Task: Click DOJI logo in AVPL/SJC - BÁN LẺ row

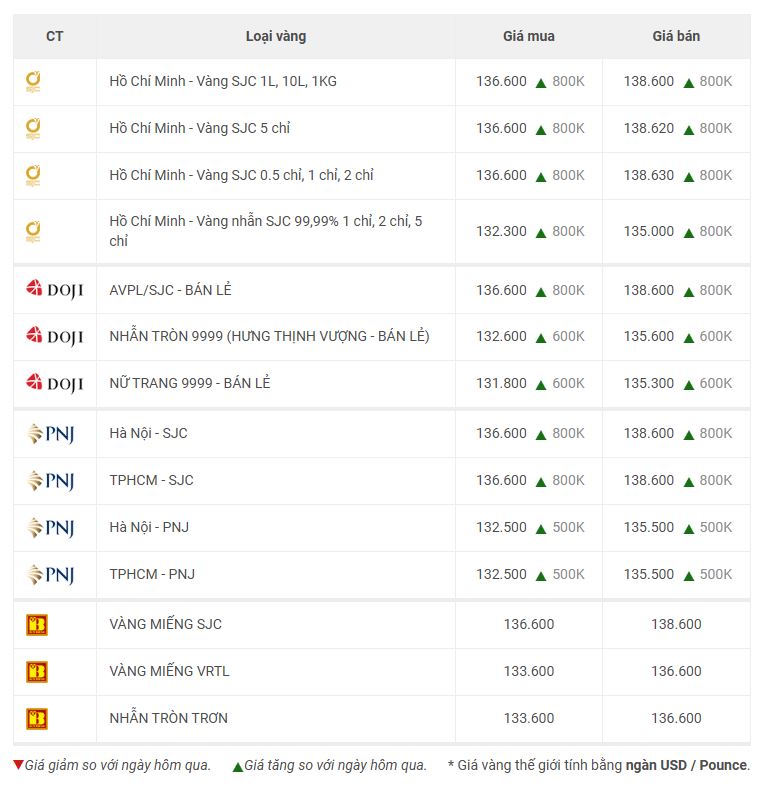Action: (54, 290)
